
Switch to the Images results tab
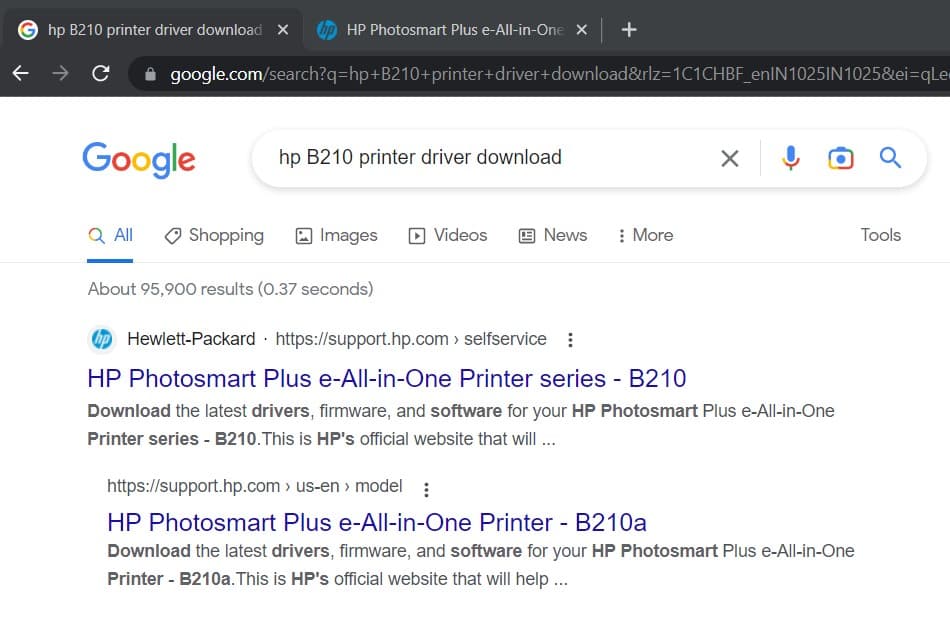point(337,235)
